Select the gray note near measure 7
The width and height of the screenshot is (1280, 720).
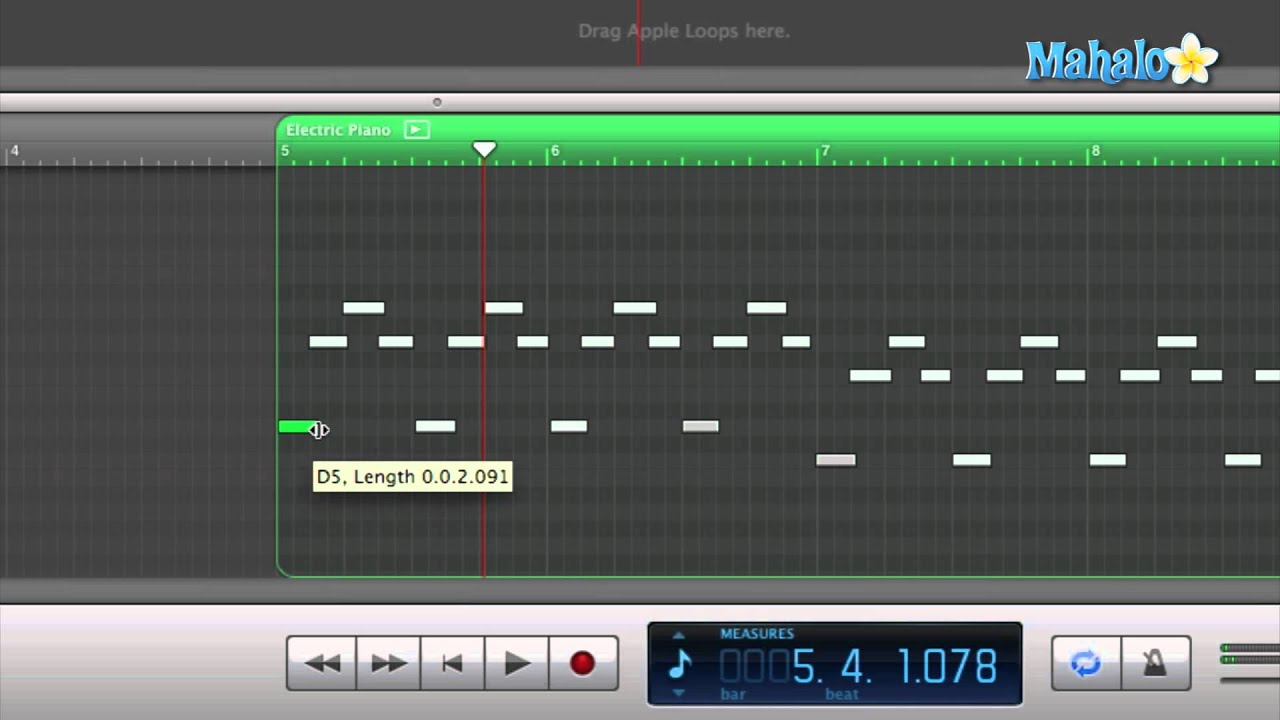pyautogui.click(x=836, y=460)
